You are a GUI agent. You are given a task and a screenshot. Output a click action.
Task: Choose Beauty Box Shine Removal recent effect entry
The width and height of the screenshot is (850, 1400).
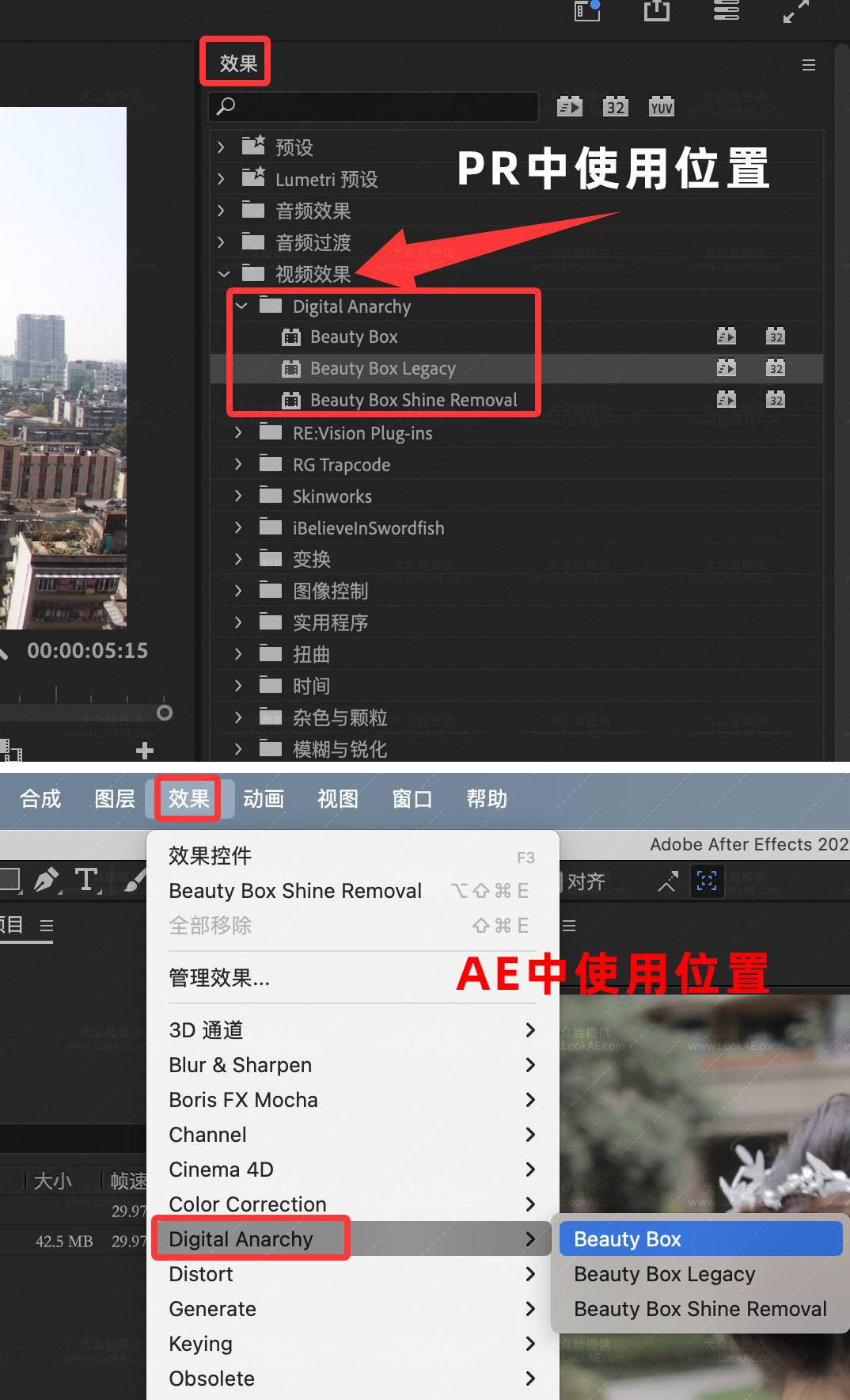353,891
